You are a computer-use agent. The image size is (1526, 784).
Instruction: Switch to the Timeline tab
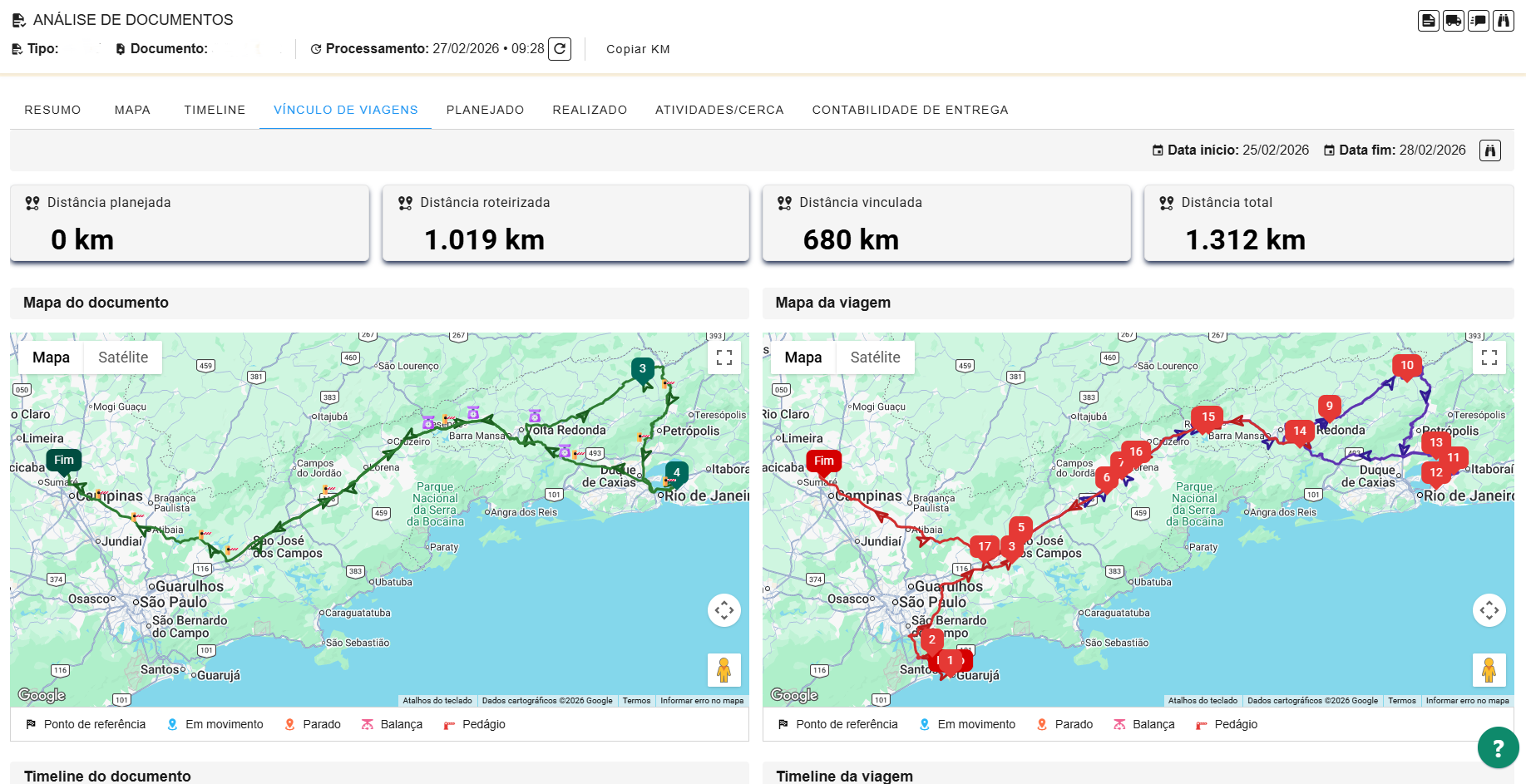[x=215, y=110]
